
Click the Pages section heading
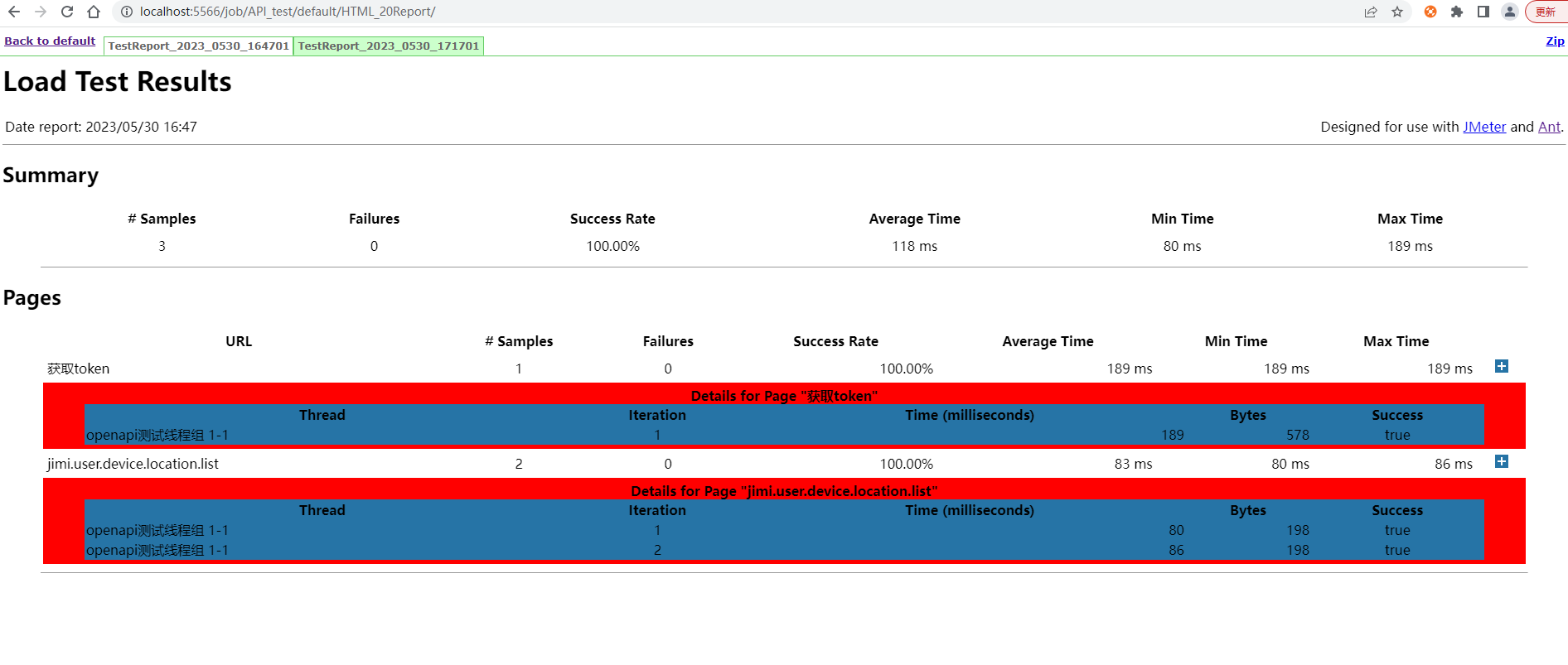pos(32,298)
